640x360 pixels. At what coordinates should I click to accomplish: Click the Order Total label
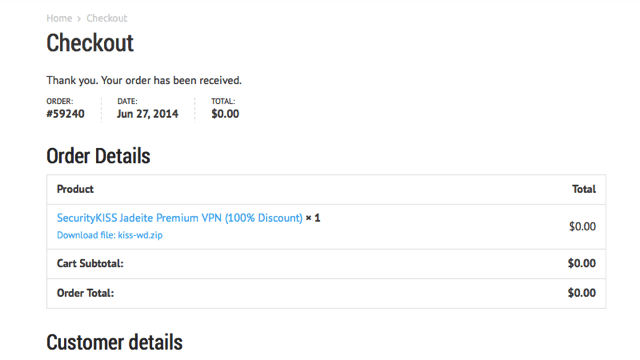[85, 293]
